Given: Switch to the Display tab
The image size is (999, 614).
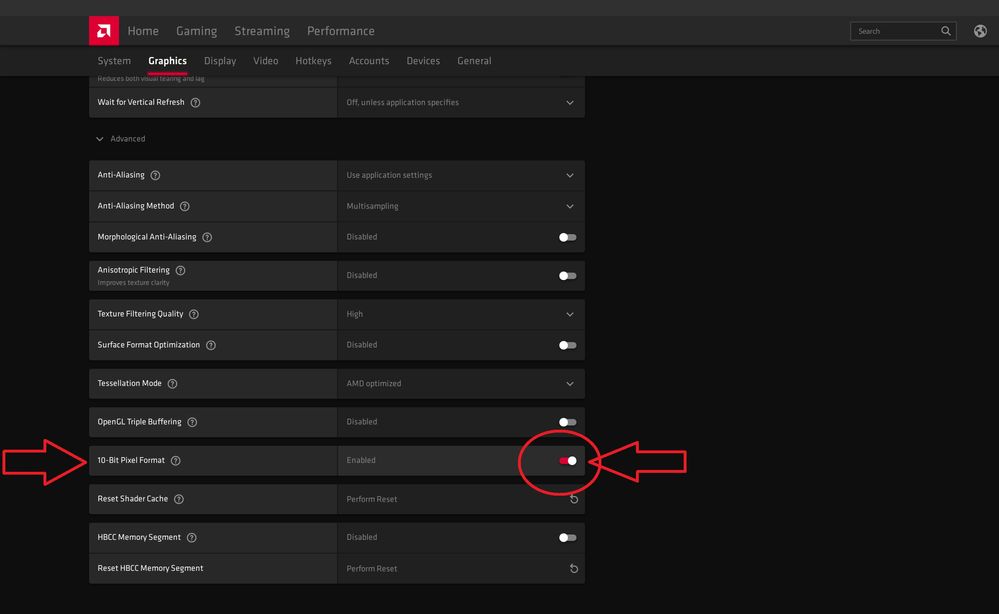Looking at the screenshot, I should pos(220,61).
